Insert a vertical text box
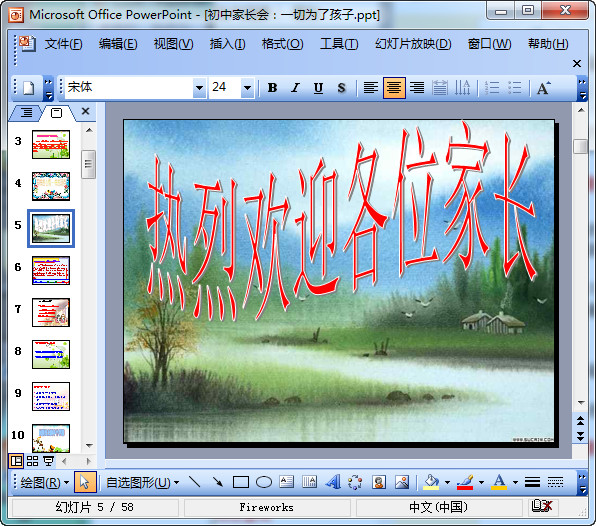Screen dimensions: 596x526 click(309, 483)
